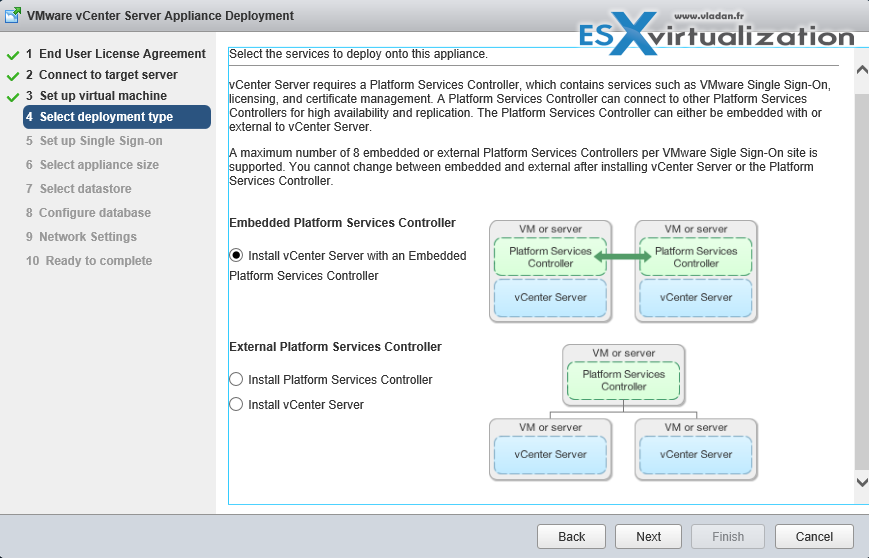Select Install vCenter Server with Embedded PSC
Screen dimensions: 869x558
(x=236, y=255)
